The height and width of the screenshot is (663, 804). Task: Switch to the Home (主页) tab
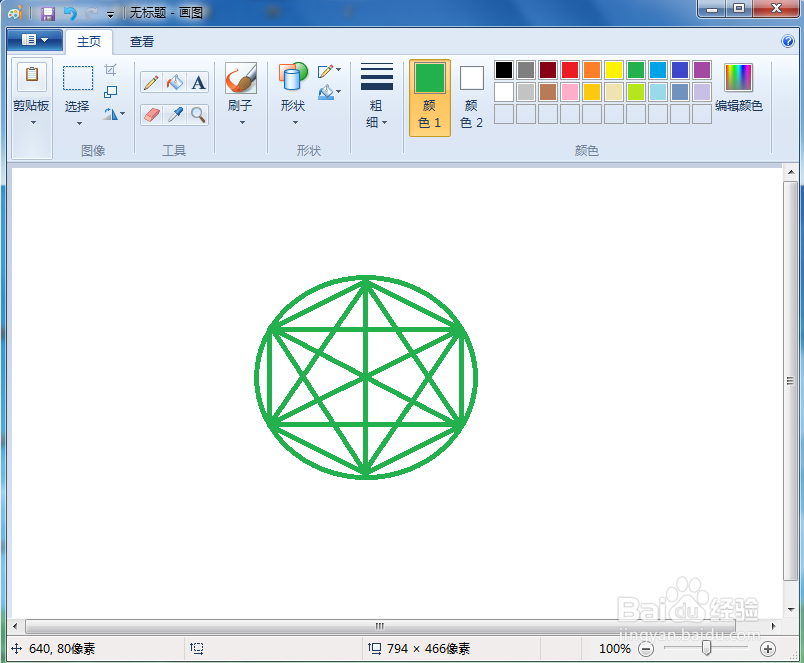point(89,42)
